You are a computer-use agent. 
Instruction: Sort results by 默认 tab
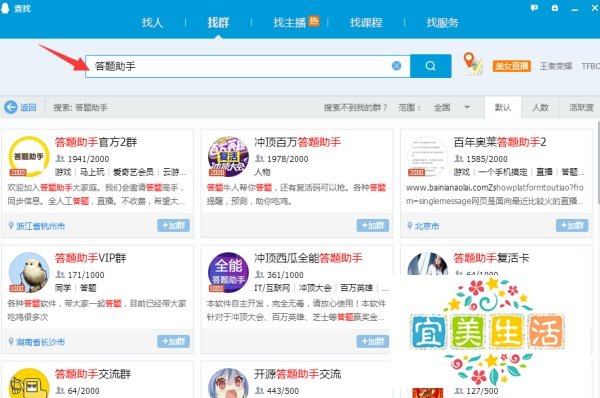click(x=503, y=108)
